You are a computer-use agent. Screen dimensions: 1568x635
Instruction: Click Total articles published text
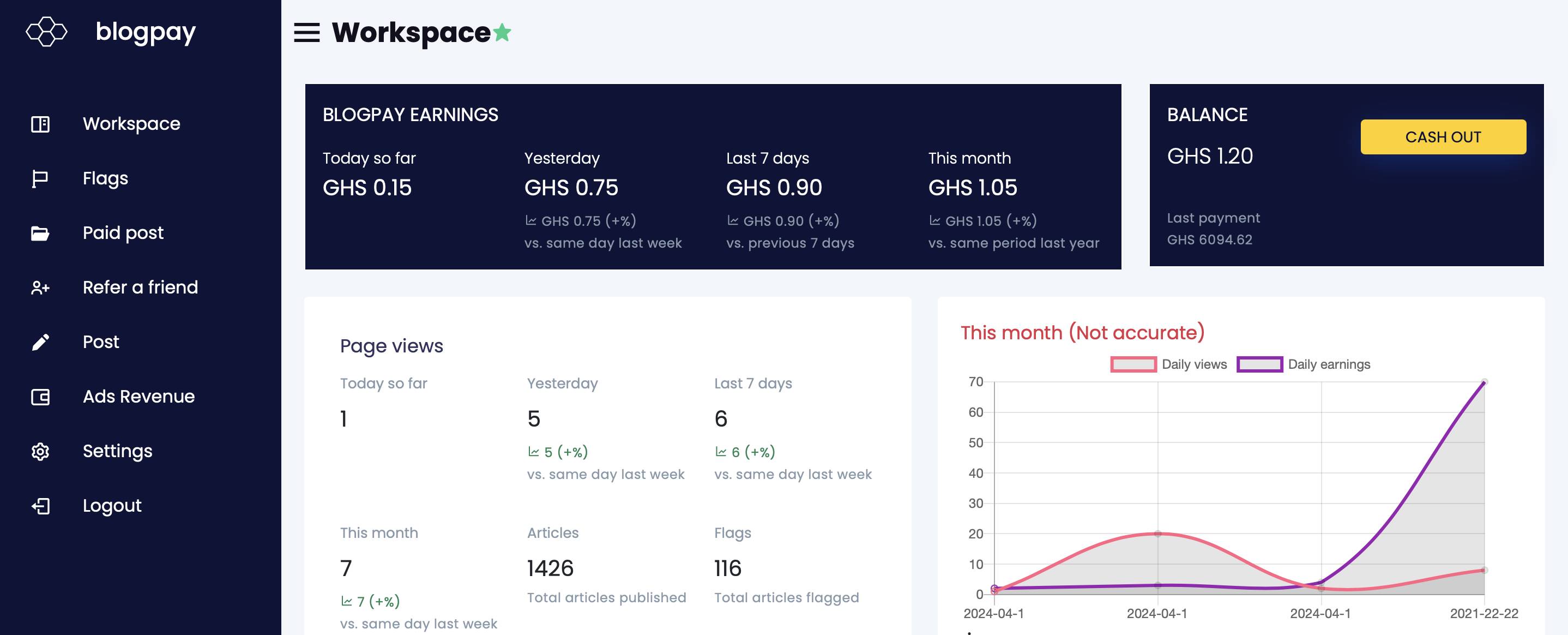click(606, 598)
